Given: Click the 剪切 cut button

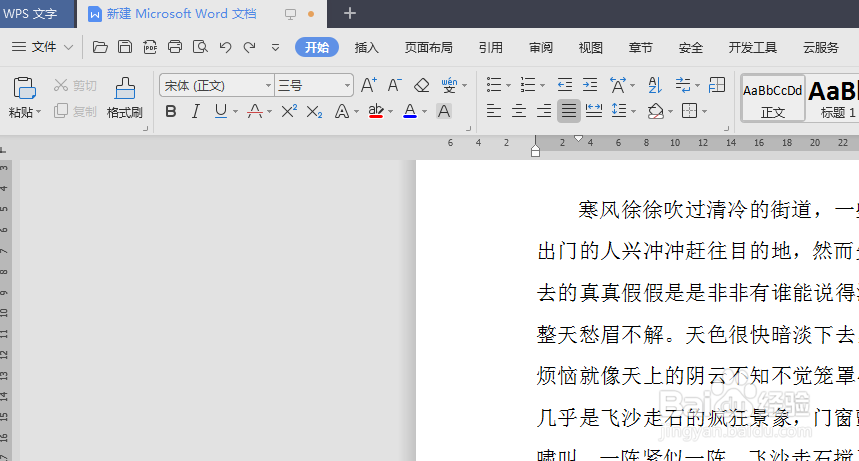Looking at the screenshot, I should point(76,86).
